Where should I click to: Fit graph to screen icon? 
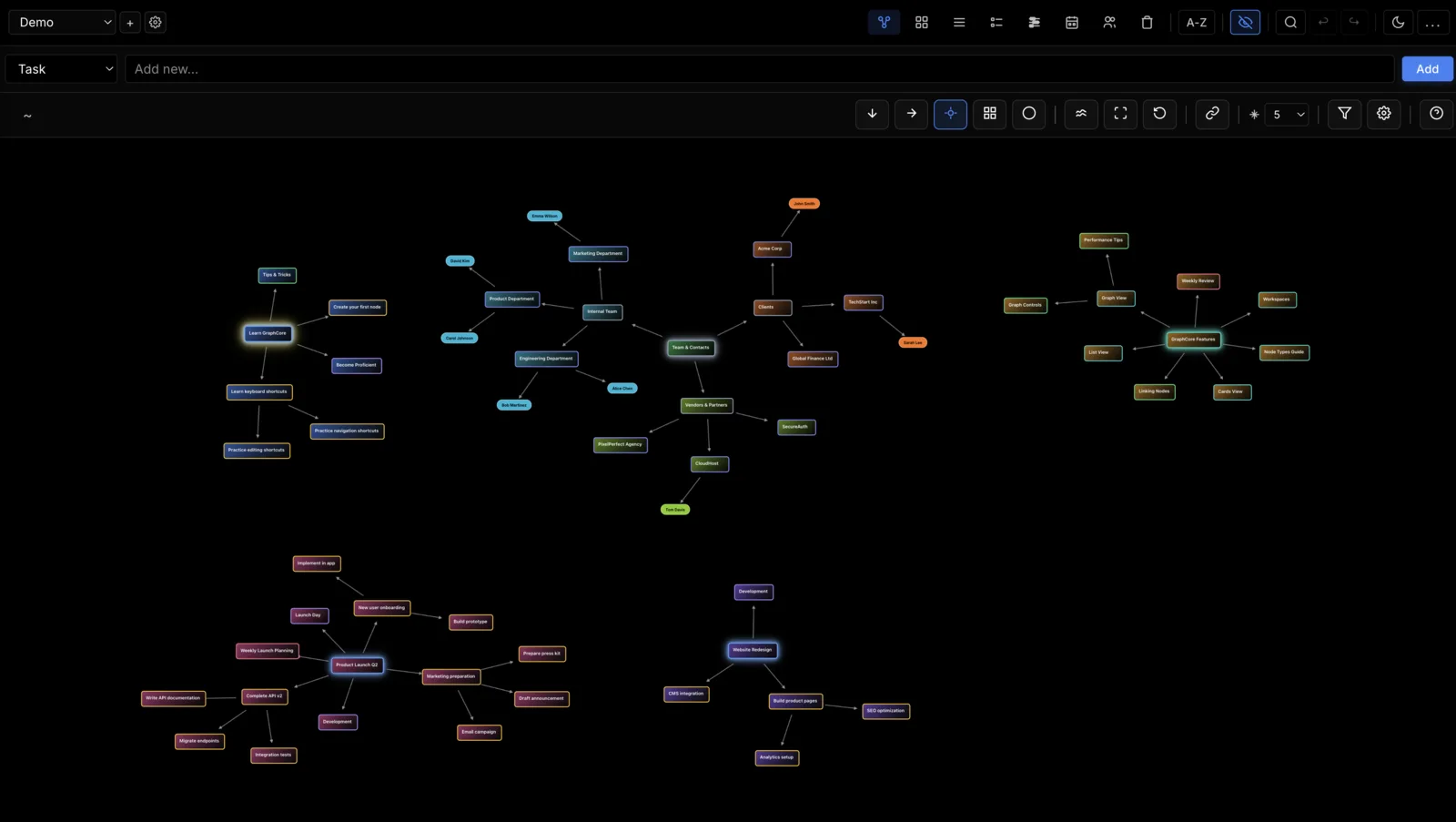coord(1120,114)
